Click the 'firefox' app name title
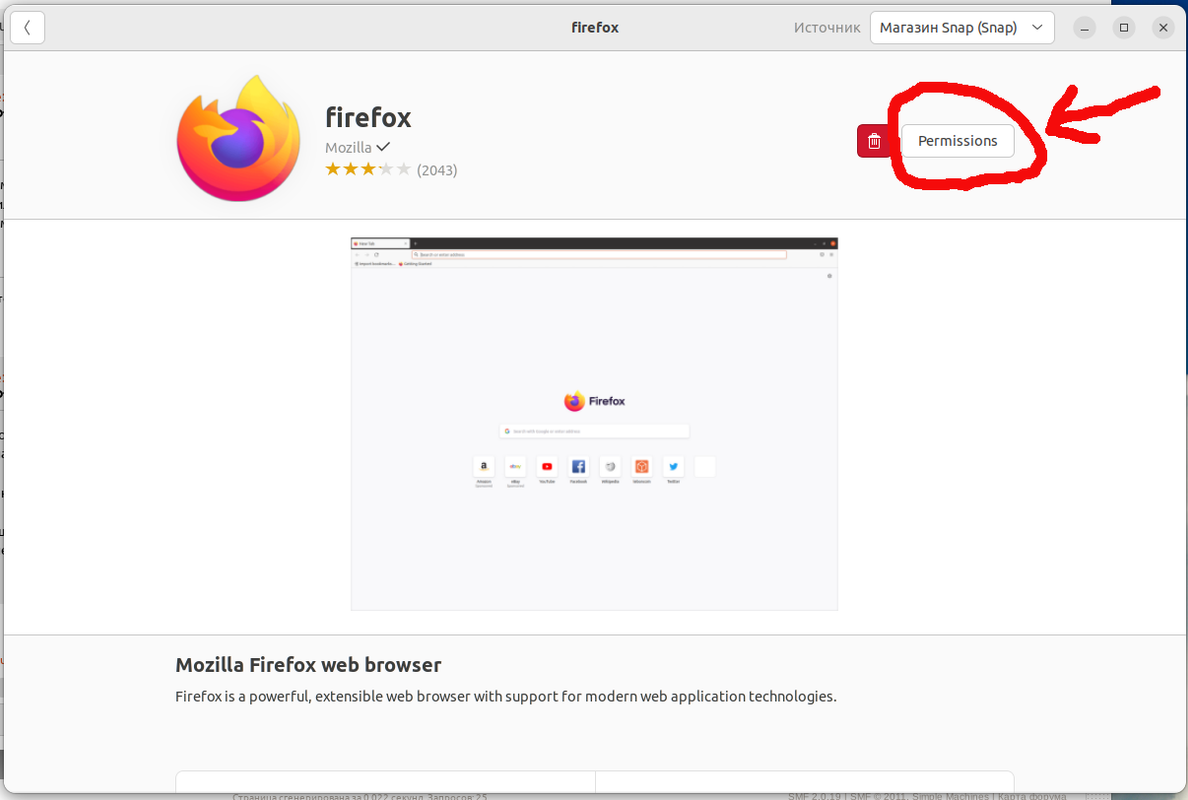1188x800 pixels. (x=368, y=117)
